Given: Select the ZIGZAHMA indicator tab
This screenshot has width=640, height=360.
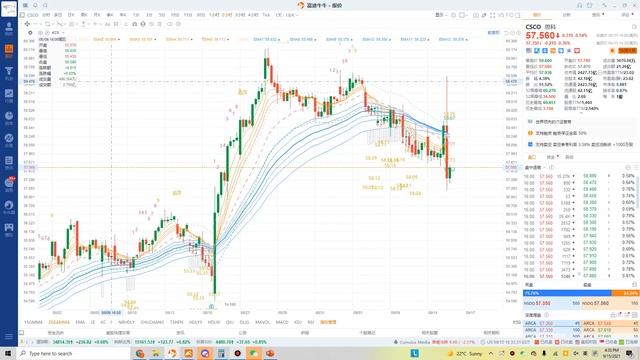Looking at the screenshot, I should [59, 322].
